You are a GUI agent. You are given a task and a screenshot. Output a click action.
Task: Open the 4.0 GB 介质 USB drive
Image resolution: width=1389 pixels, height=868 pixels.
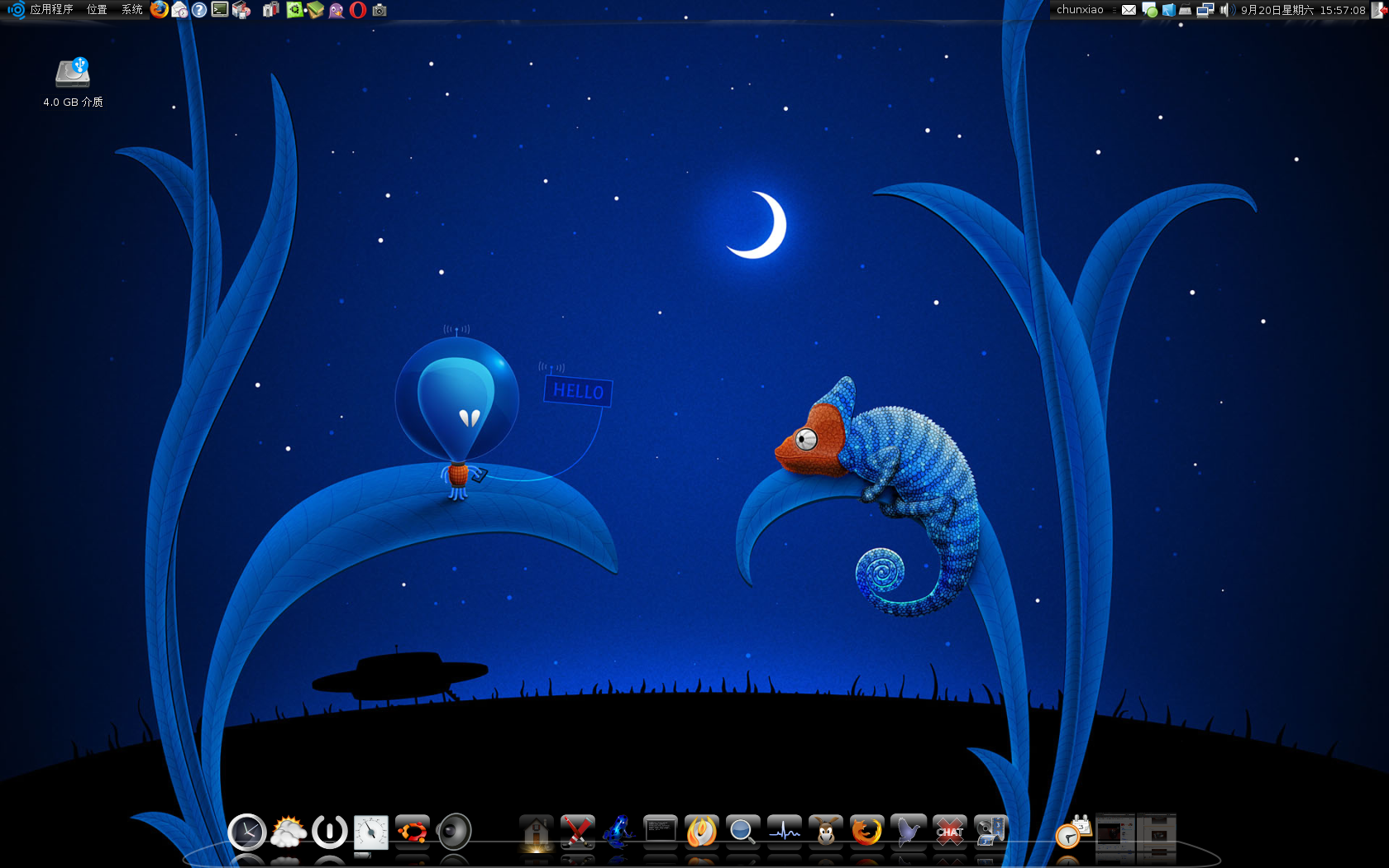point(73,83)
